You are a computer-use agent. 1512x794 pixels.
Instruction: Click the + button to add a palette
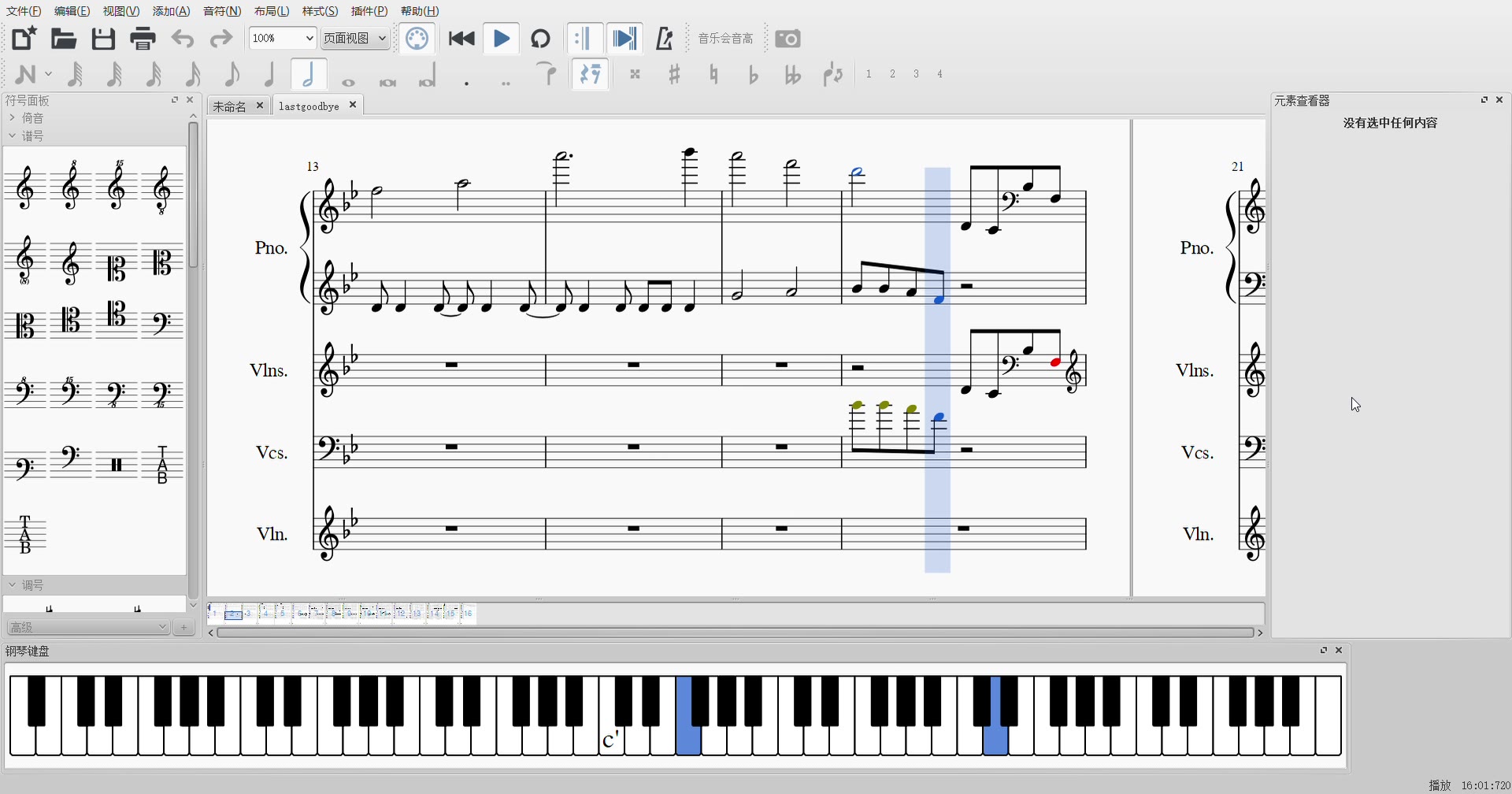click(184, 627)
